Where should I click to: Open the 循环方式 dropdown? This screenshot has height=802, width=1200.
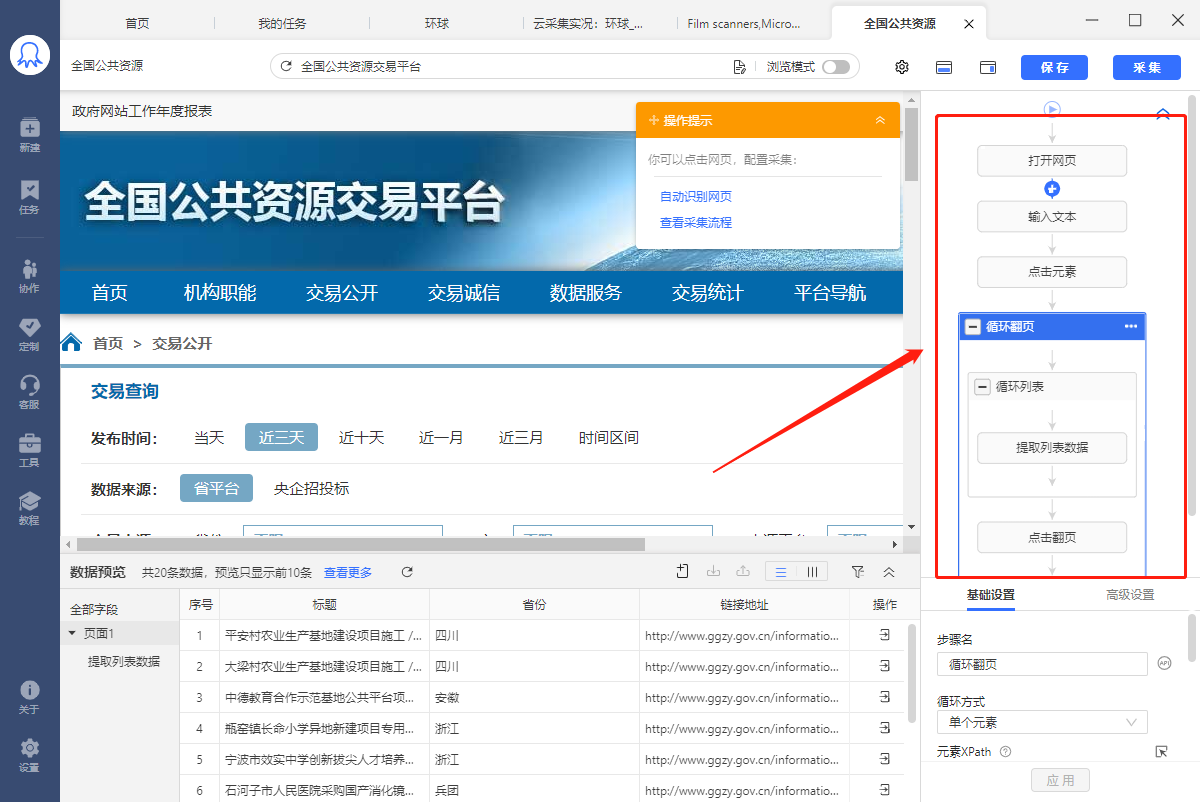point(1042,722)
